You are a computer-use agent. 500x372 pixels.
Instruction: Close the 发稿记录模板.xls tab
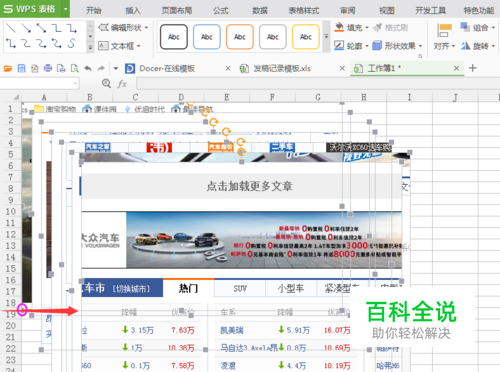[342, 69]
